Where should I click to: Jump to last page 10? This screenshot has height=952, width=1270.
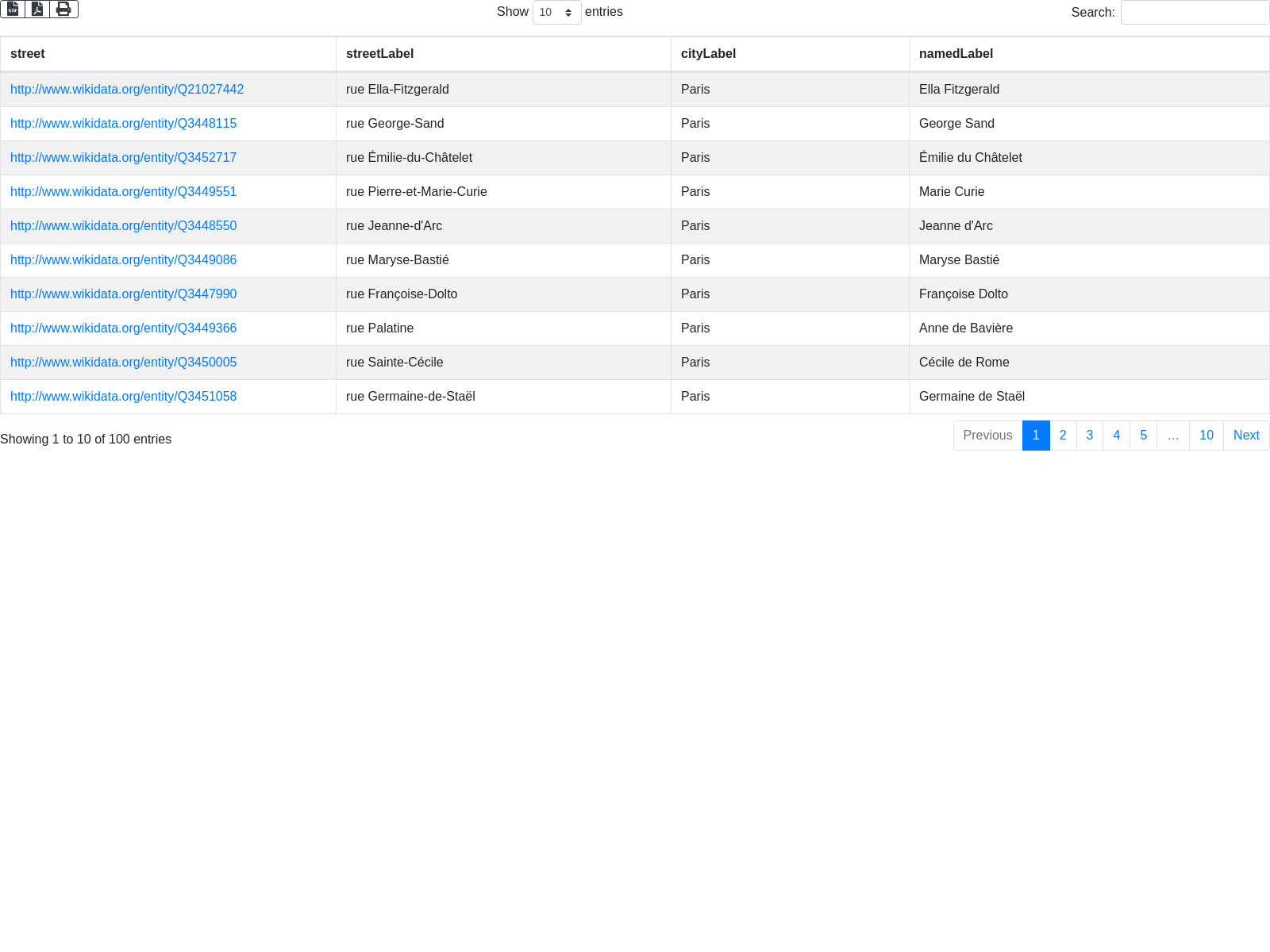tap(1206, 436)
